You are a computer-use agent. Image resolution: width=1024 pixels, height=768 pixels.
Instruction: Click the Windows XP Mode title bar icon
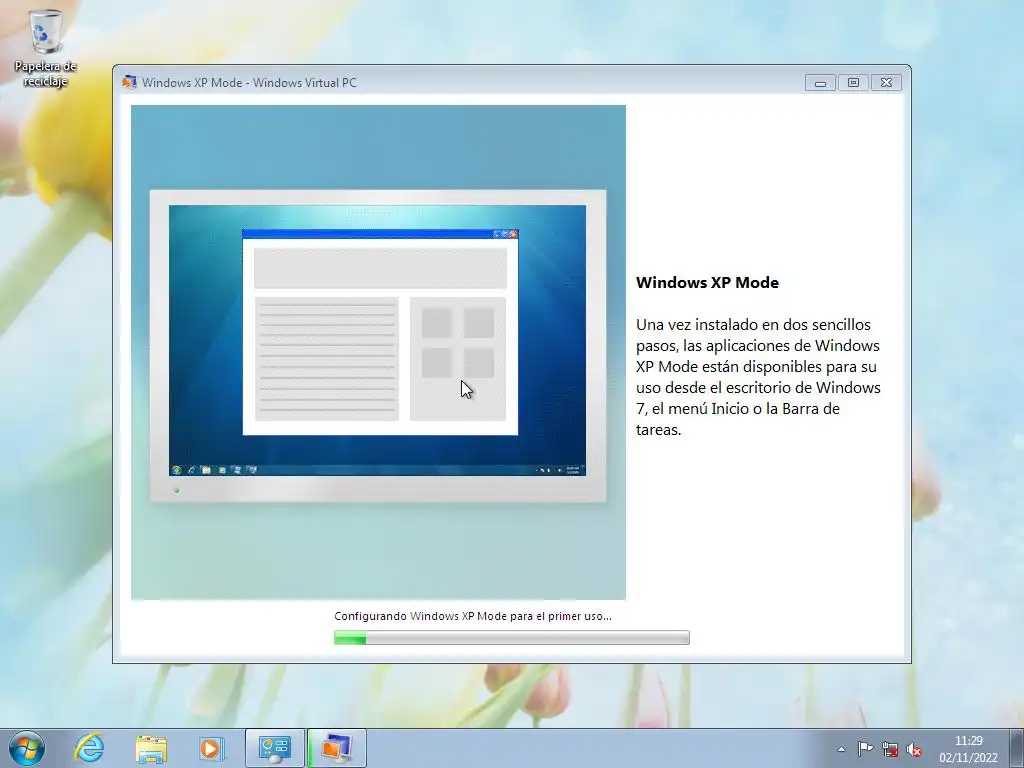click(x=129, y=82)
